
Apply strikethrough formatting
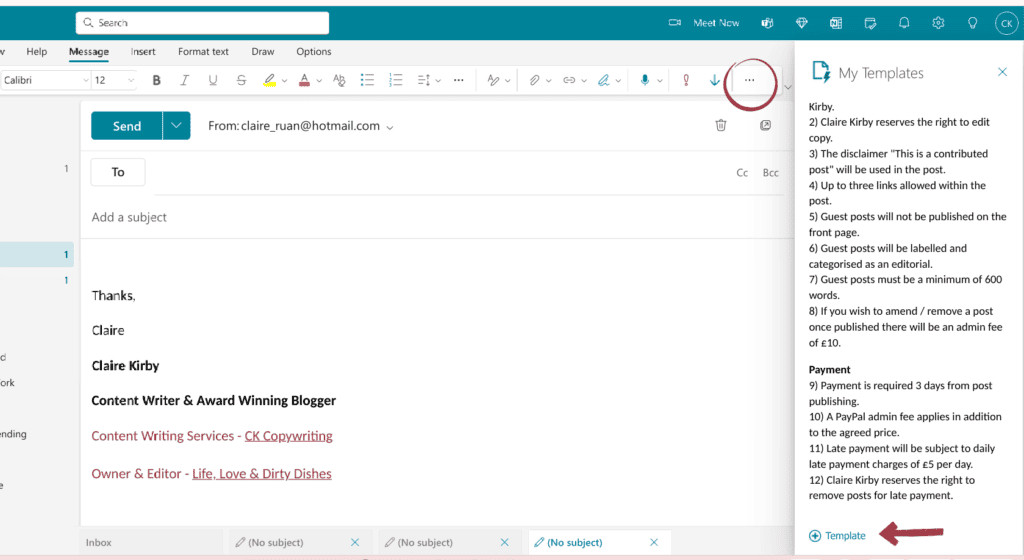point(241,80)
